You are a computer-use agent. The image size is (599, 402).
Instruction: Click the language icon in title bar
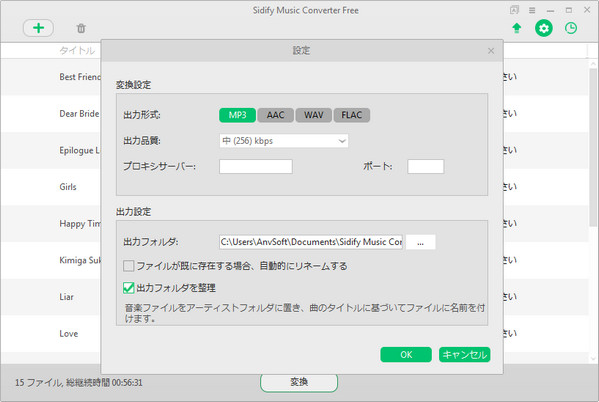click(515, 10)
